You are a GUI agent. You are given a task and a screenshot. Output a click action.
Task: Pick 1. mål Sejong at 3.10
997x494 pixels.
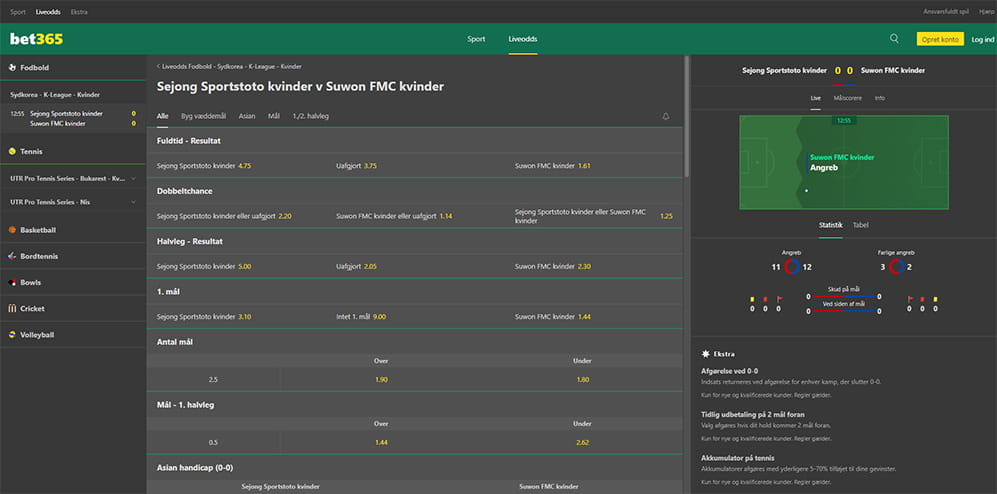[236, 317]
